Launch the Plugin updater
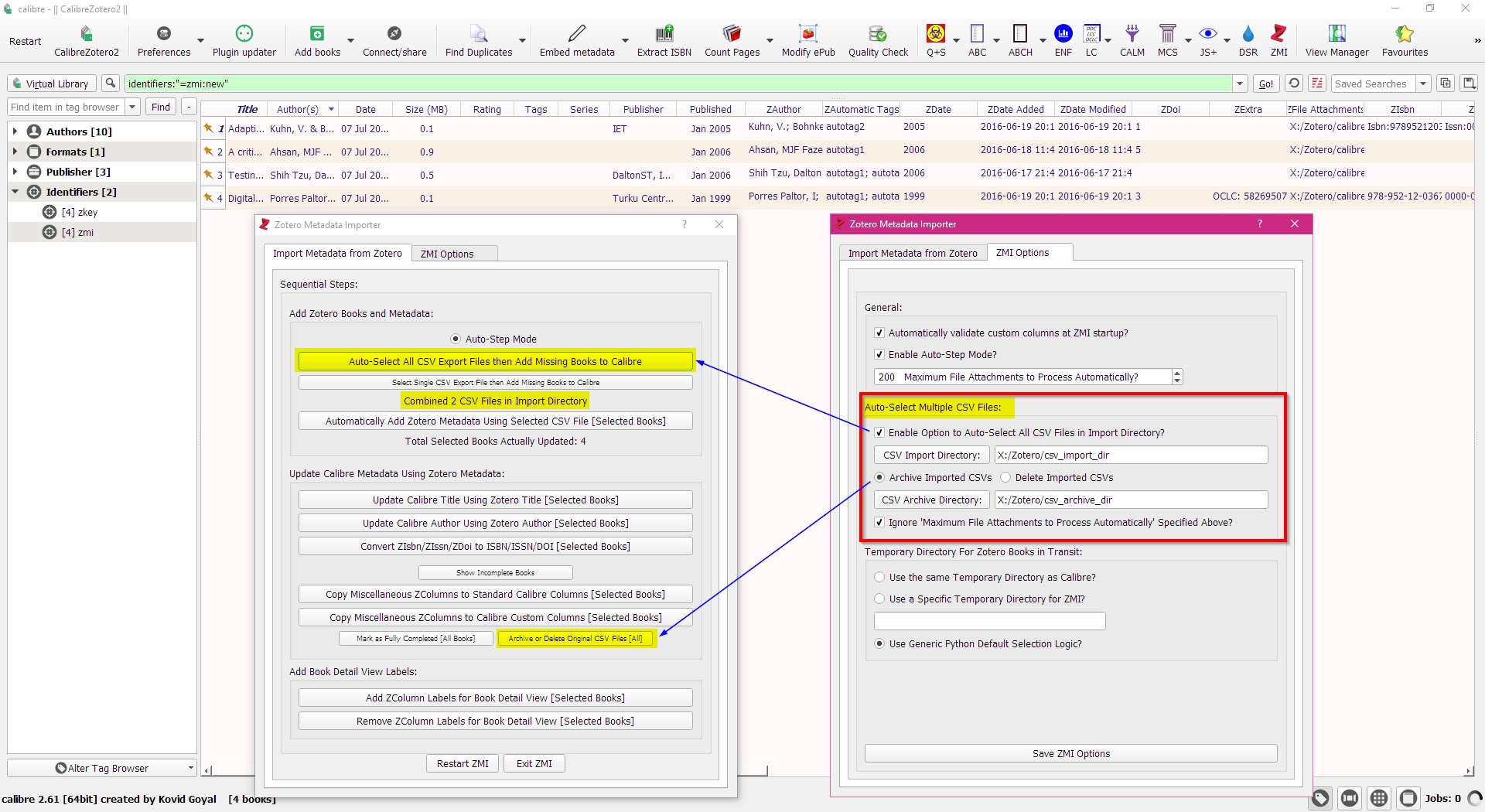Viewport: 1485px width, 812px height. (x=244, y=34)
